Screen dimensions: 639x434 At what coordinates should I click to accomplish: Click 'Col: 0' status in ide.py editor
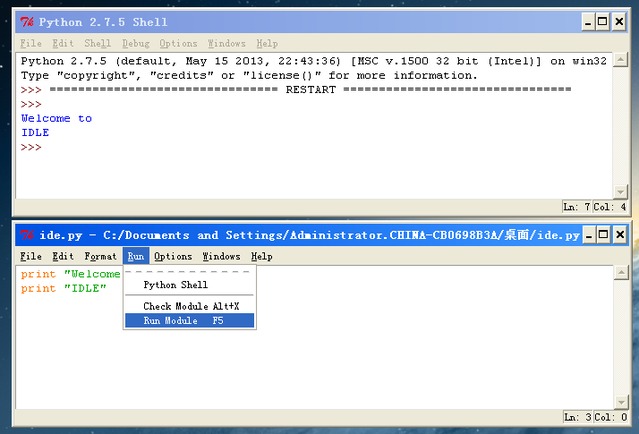click(x=610, y=417)
